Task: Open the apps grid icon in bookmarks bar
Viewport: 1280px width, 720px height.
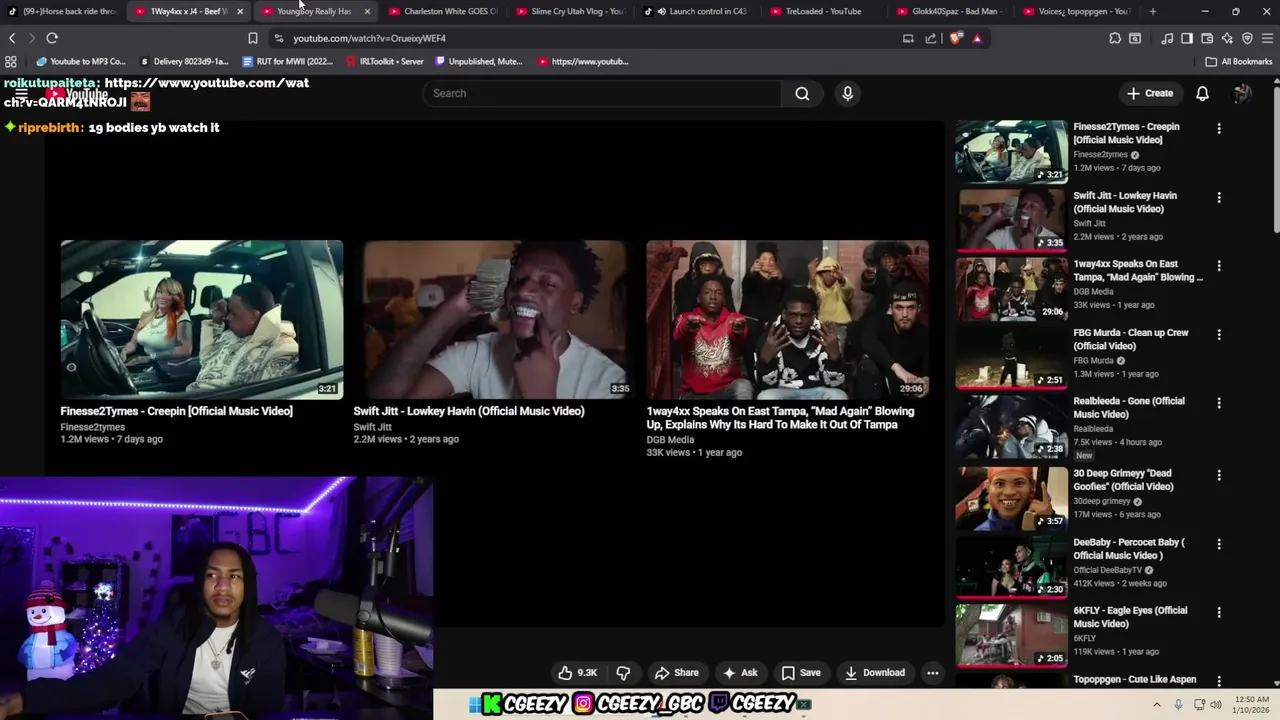Action: tap(11, 61)
